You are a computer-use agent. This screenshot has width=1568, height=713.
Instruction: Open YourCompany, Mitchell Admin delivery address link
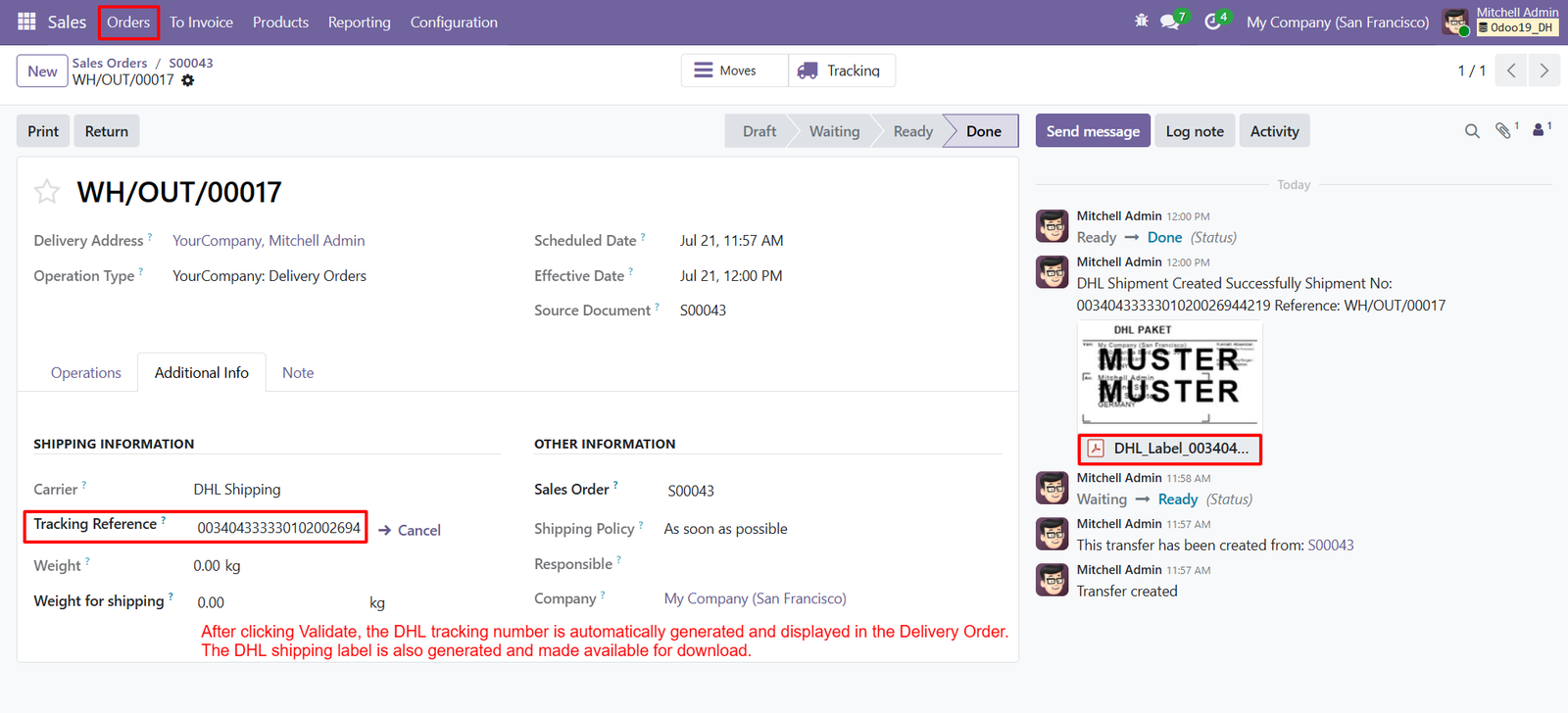pos(269,240)
